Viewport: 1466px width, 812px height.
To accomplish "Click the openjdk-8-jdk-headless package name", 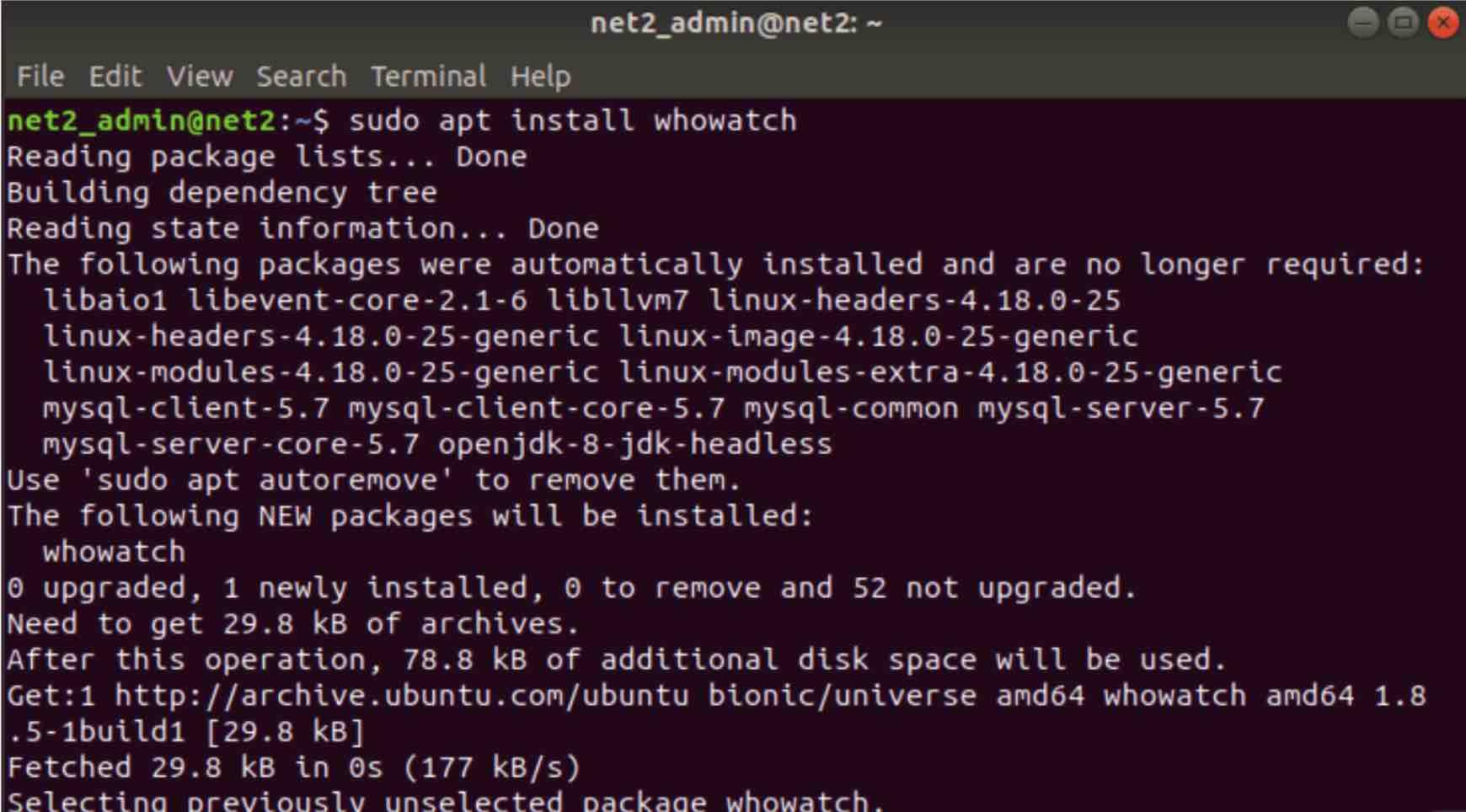I will coord(635,445).
